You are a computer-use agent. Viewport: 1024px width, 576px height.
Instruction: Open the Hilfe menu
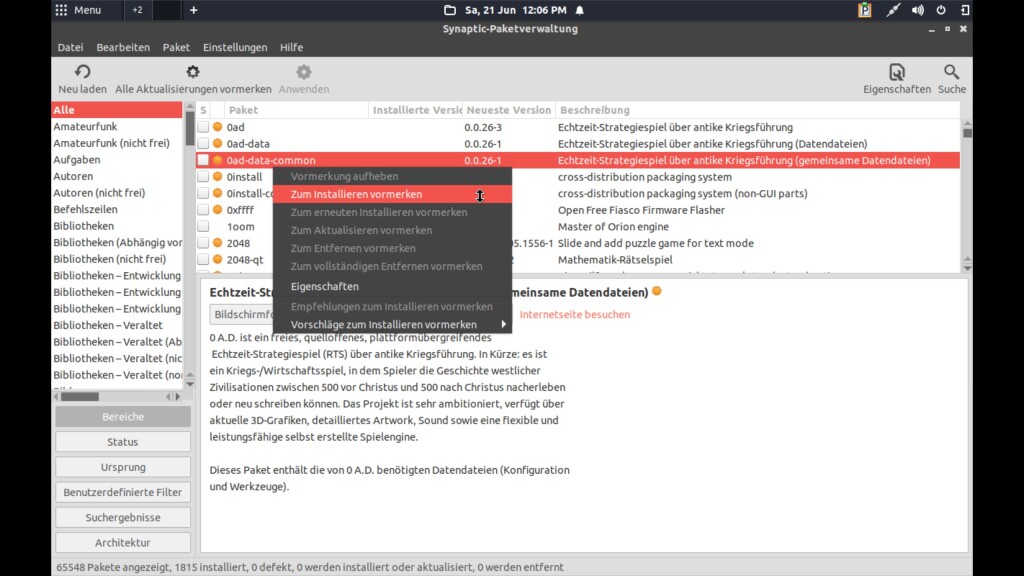pos(291,47)
